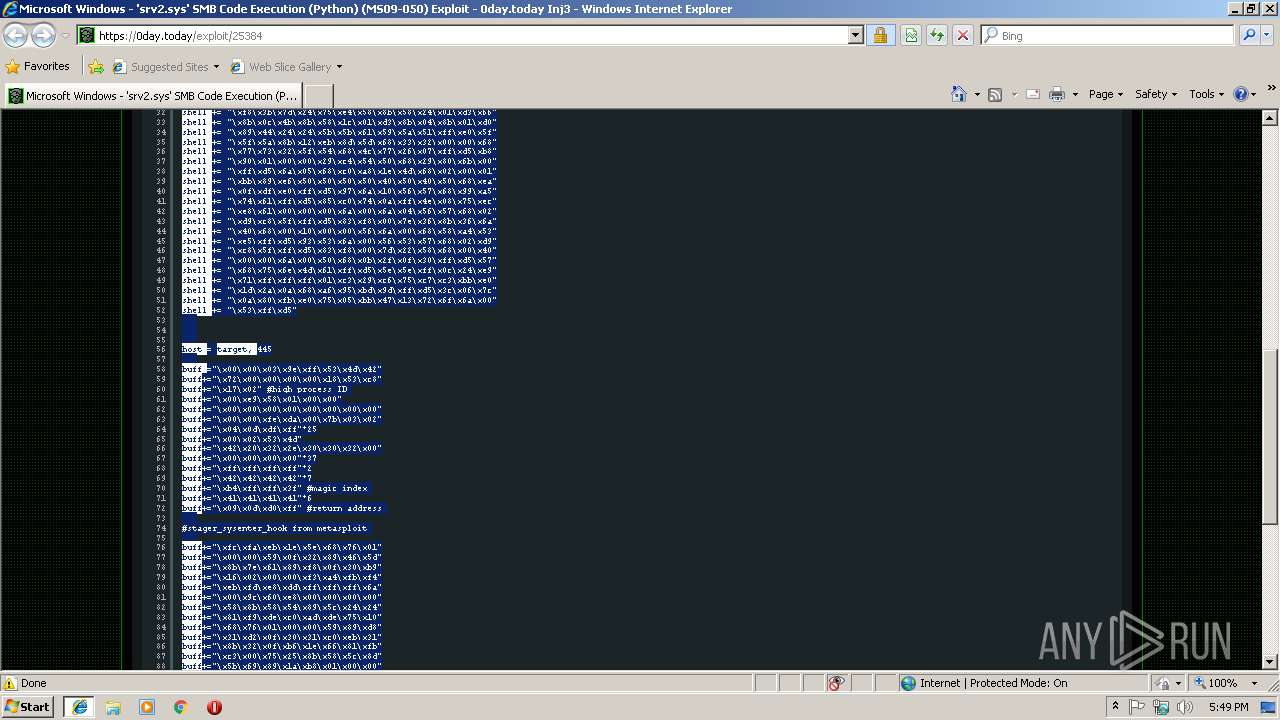Image resolution: width=1280 pixels, height=720 pixels.
Task: Click the 'host = target, 445' line
Action: point(227,349)
